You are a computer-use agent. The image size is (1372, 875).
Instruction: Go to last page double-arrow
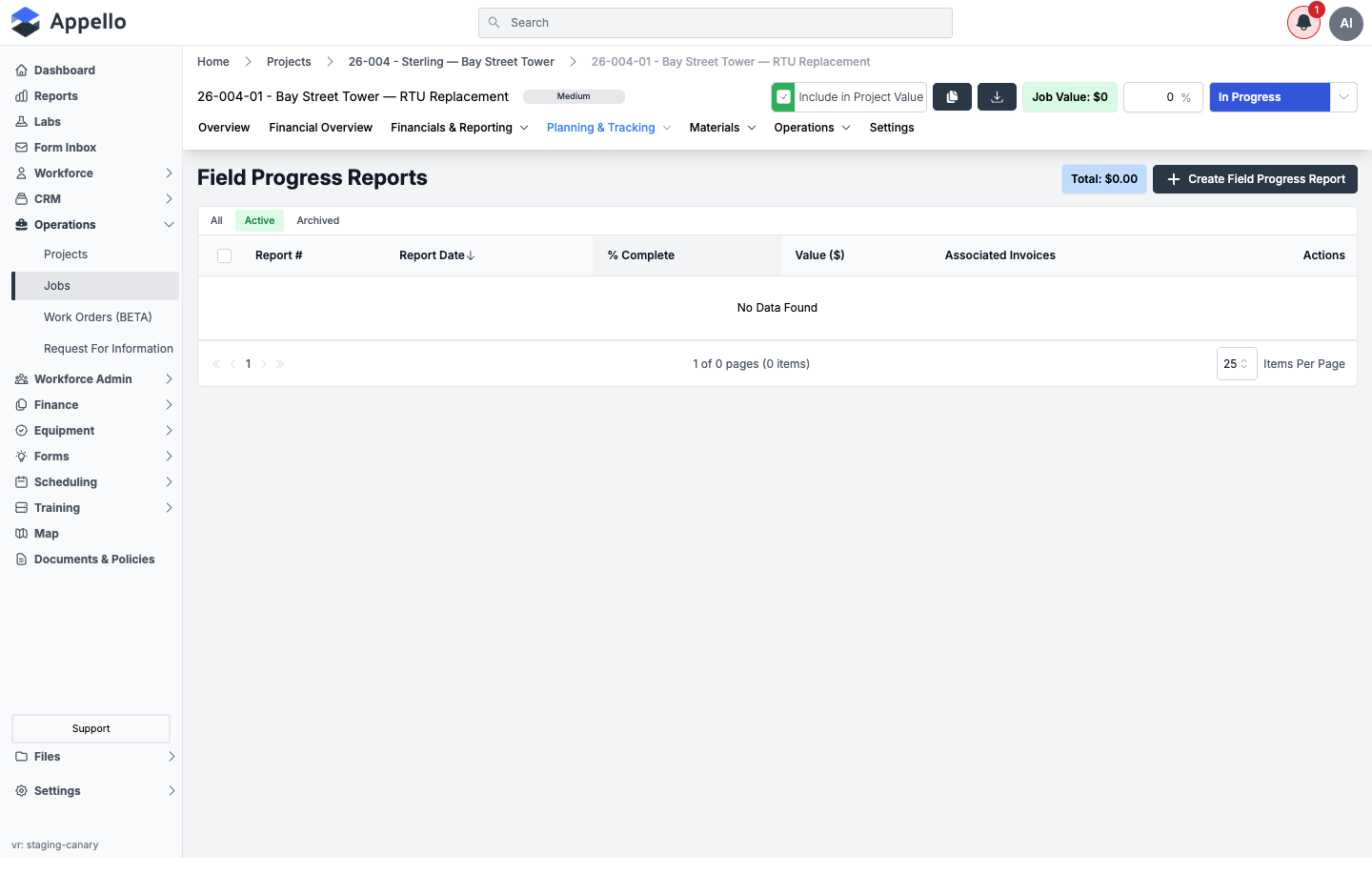[x=280, y=364]
